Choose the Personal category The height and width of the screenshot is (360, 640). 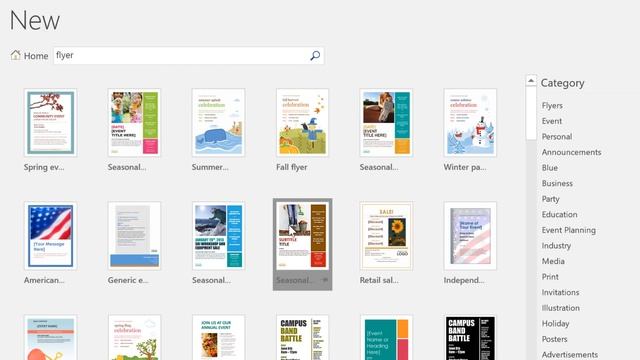(x=557, y=137)
